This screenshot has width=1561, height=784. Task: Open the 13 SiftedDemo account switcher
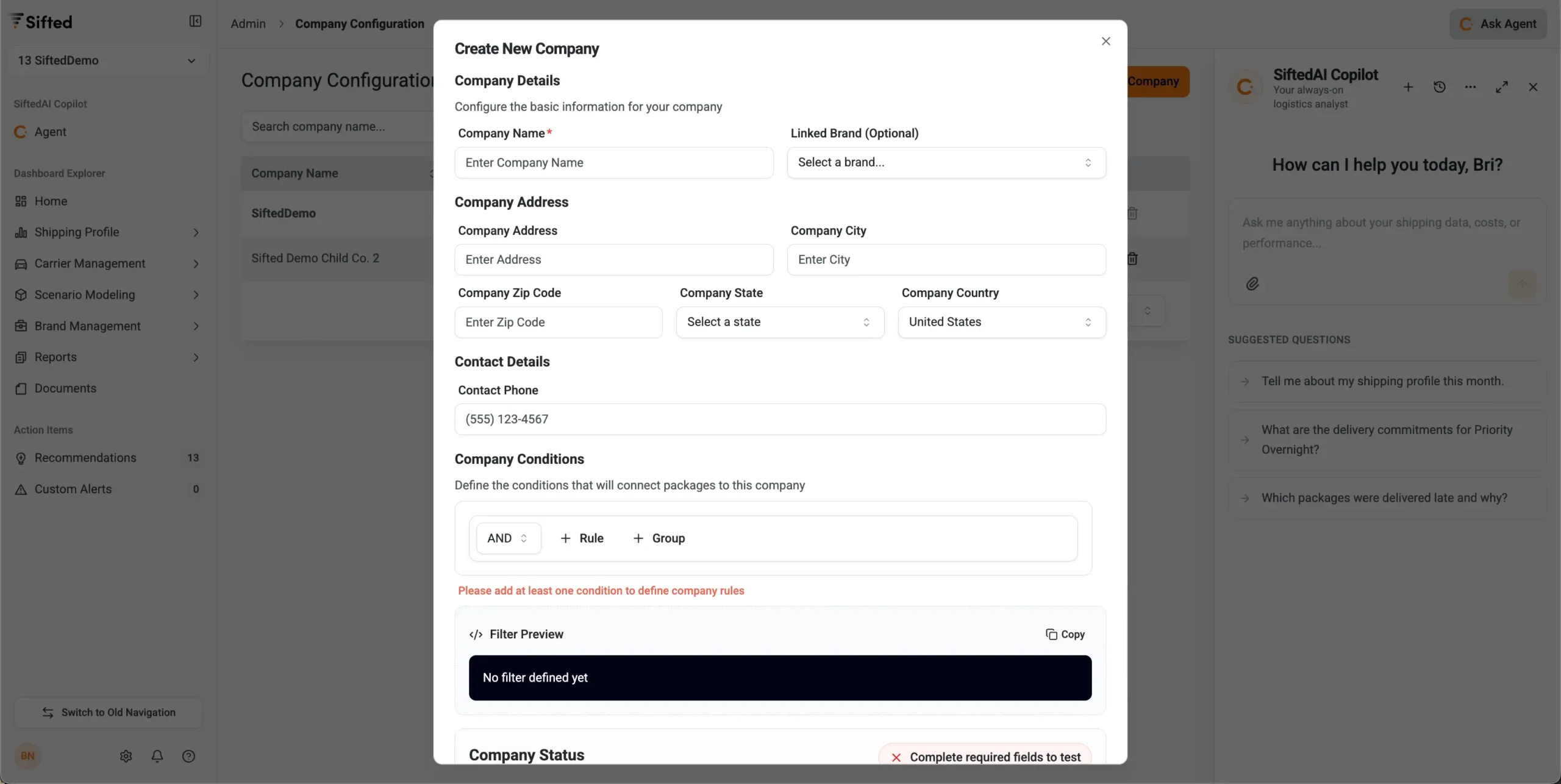coord(107,60)
